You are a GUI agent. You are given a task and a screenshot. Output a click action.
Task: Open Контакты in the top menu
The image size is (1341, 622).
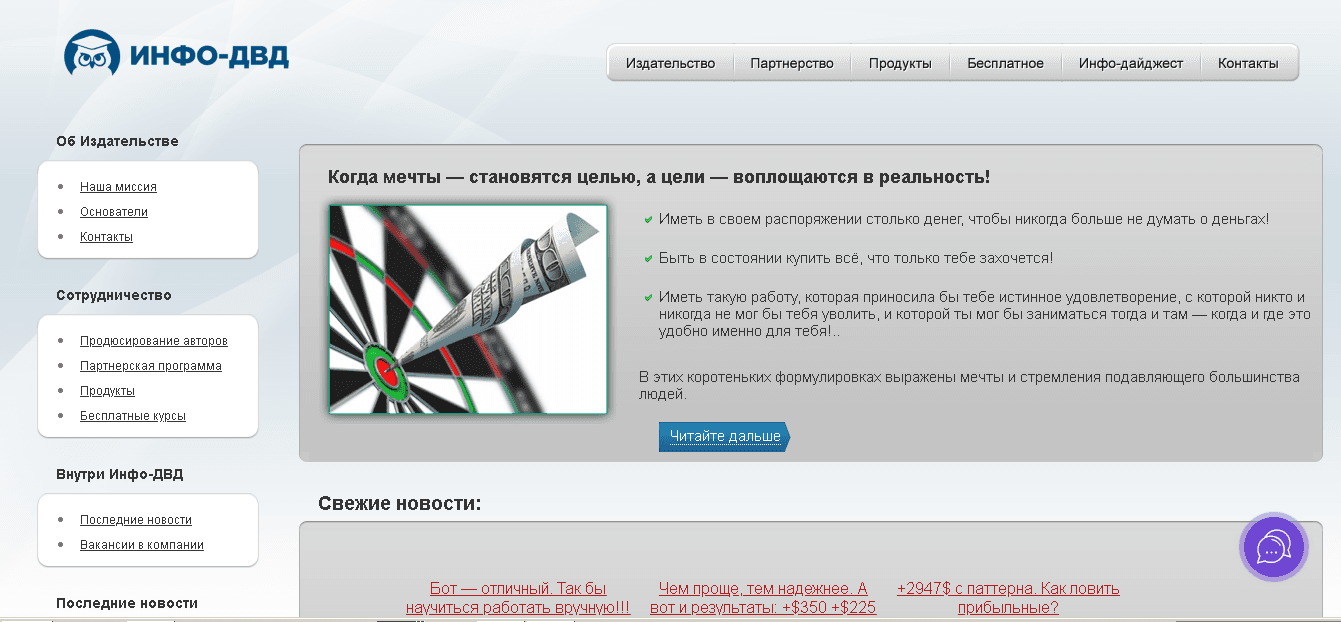(1247, 63)
